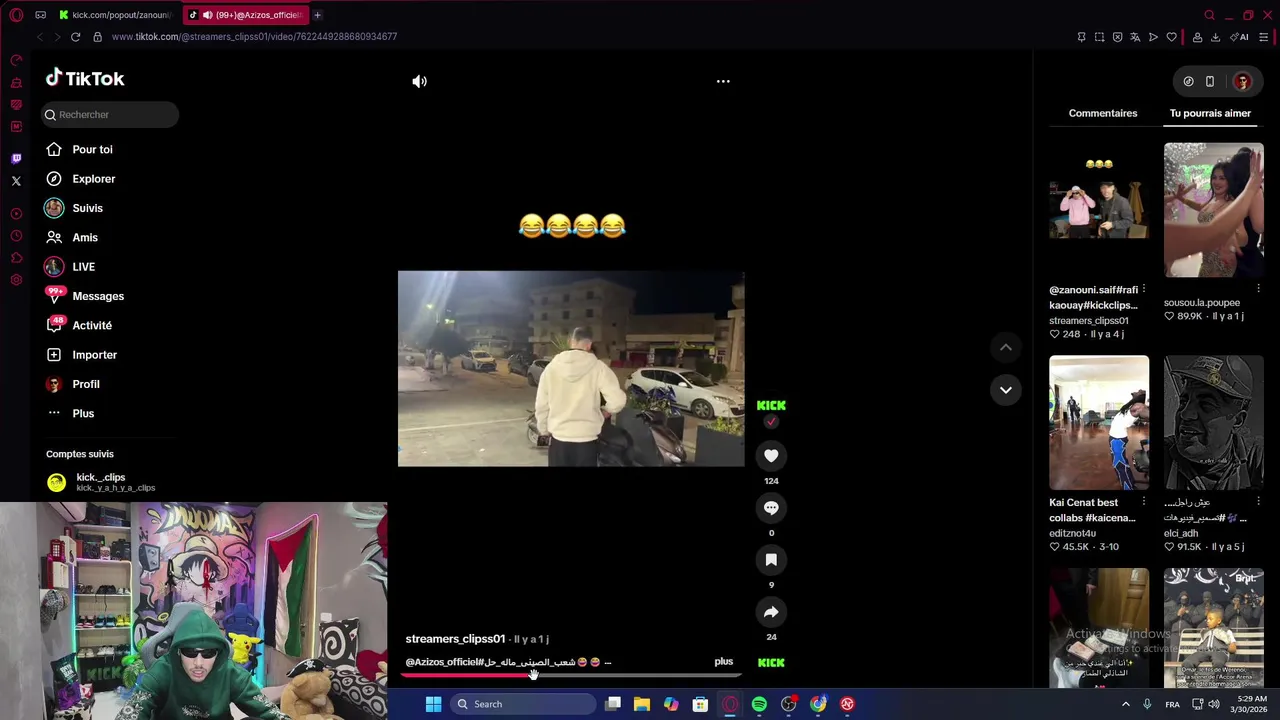
Task: Open the Opera translate page icon
Action: tap(1135, 37)
